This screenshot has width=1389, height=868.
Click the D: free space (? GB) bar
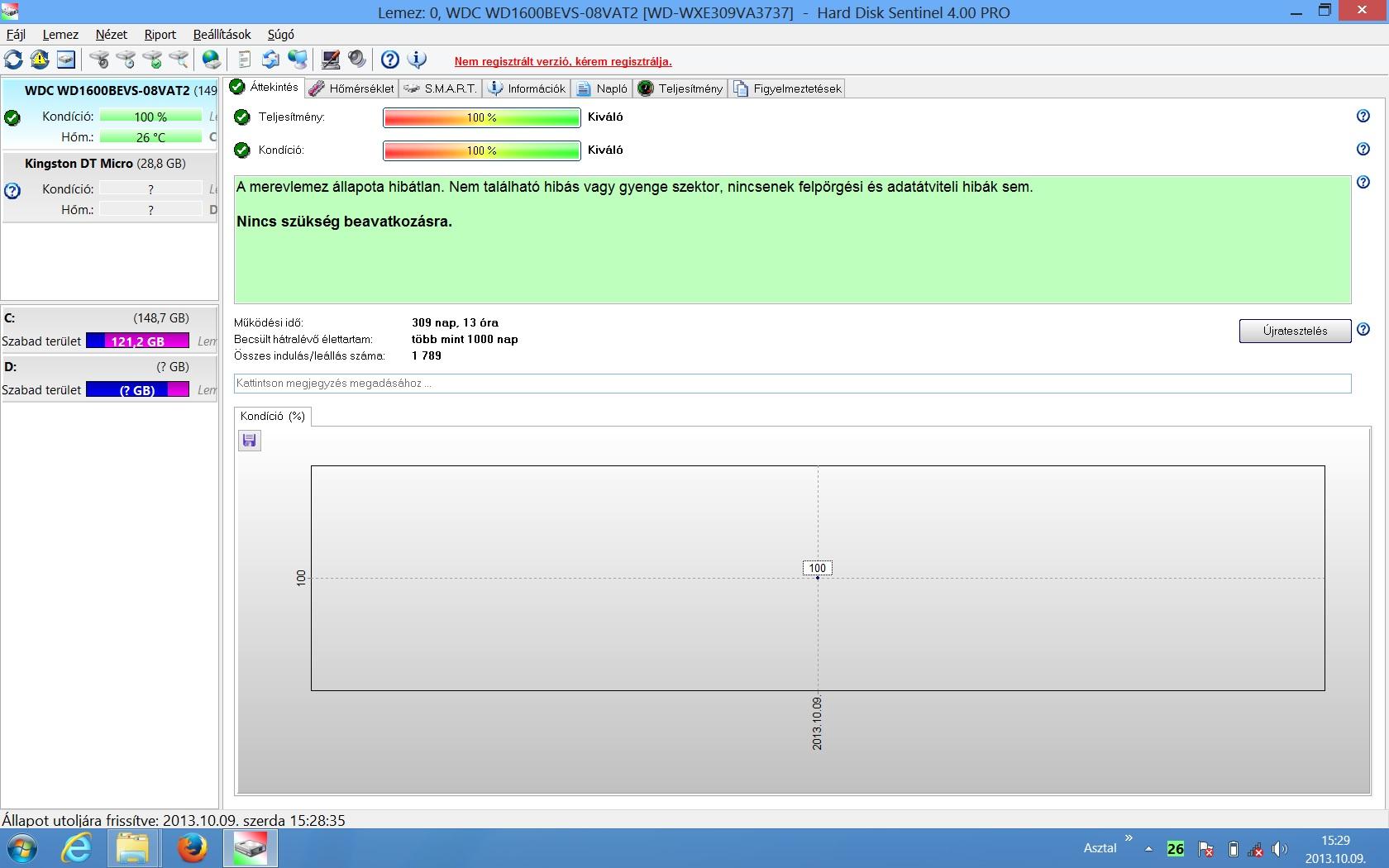[x=137, y=389]
